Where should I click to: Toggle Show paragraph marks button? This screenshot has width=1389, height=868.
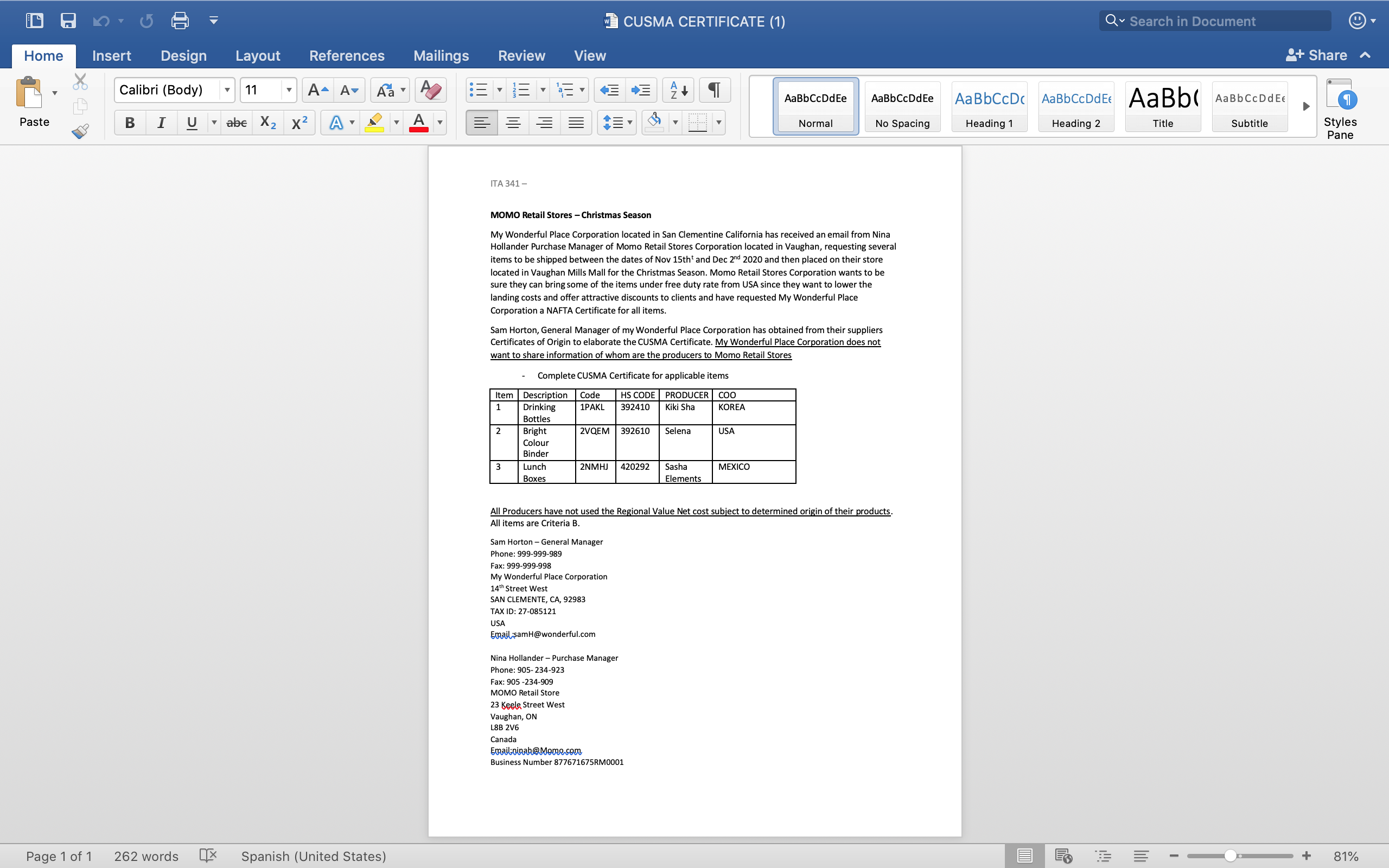714,90
